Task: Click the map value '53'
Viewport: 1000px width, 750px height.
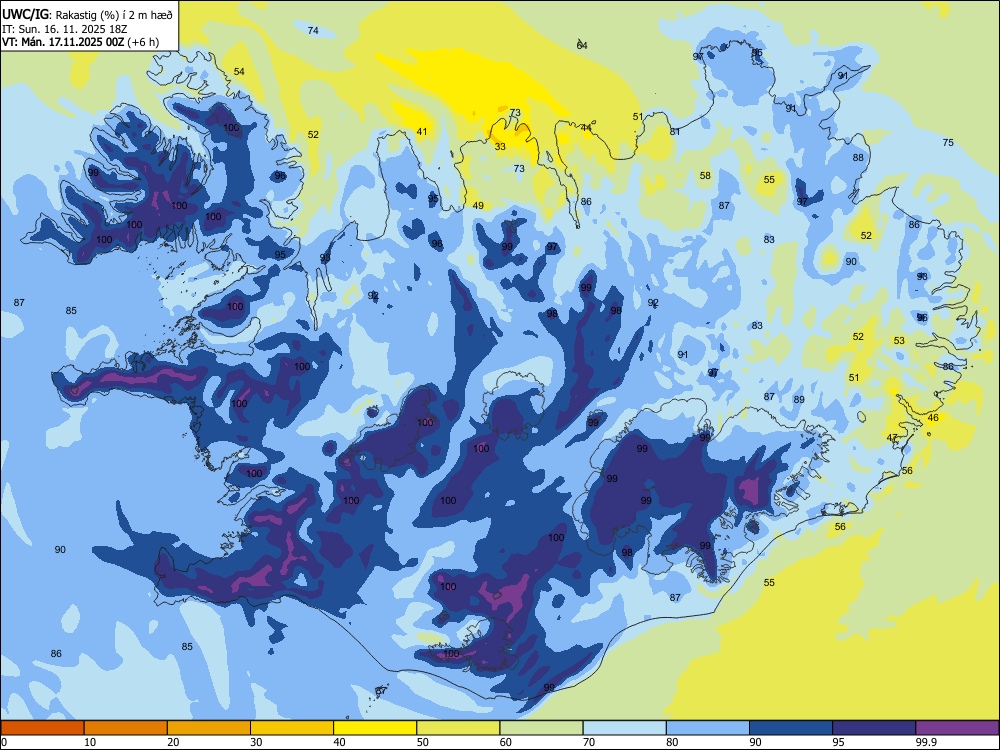Action: pyautogui.click(x=899, y=341)
